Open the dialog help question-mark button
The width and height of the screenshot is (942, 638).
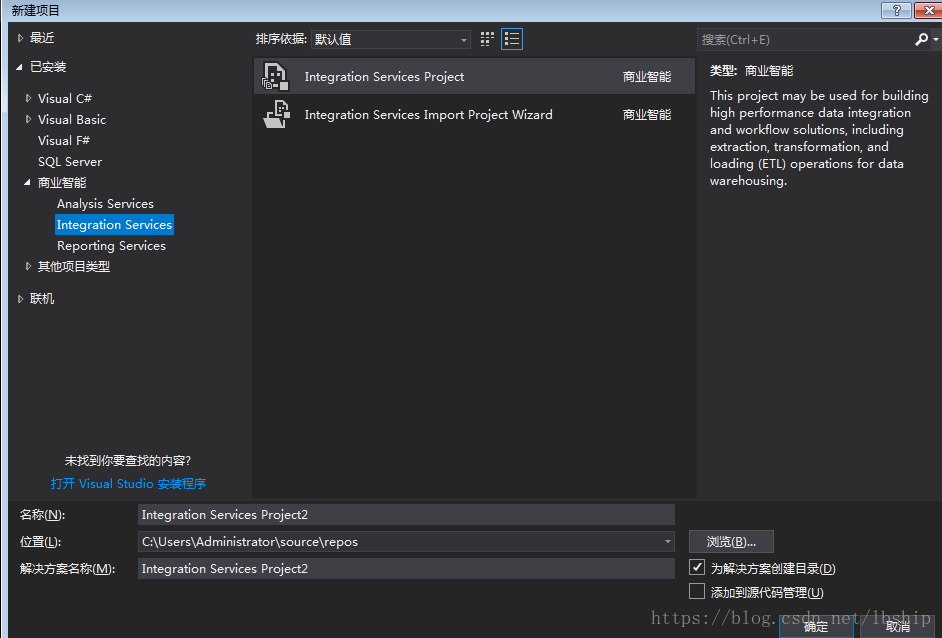[x=896, y=10]
